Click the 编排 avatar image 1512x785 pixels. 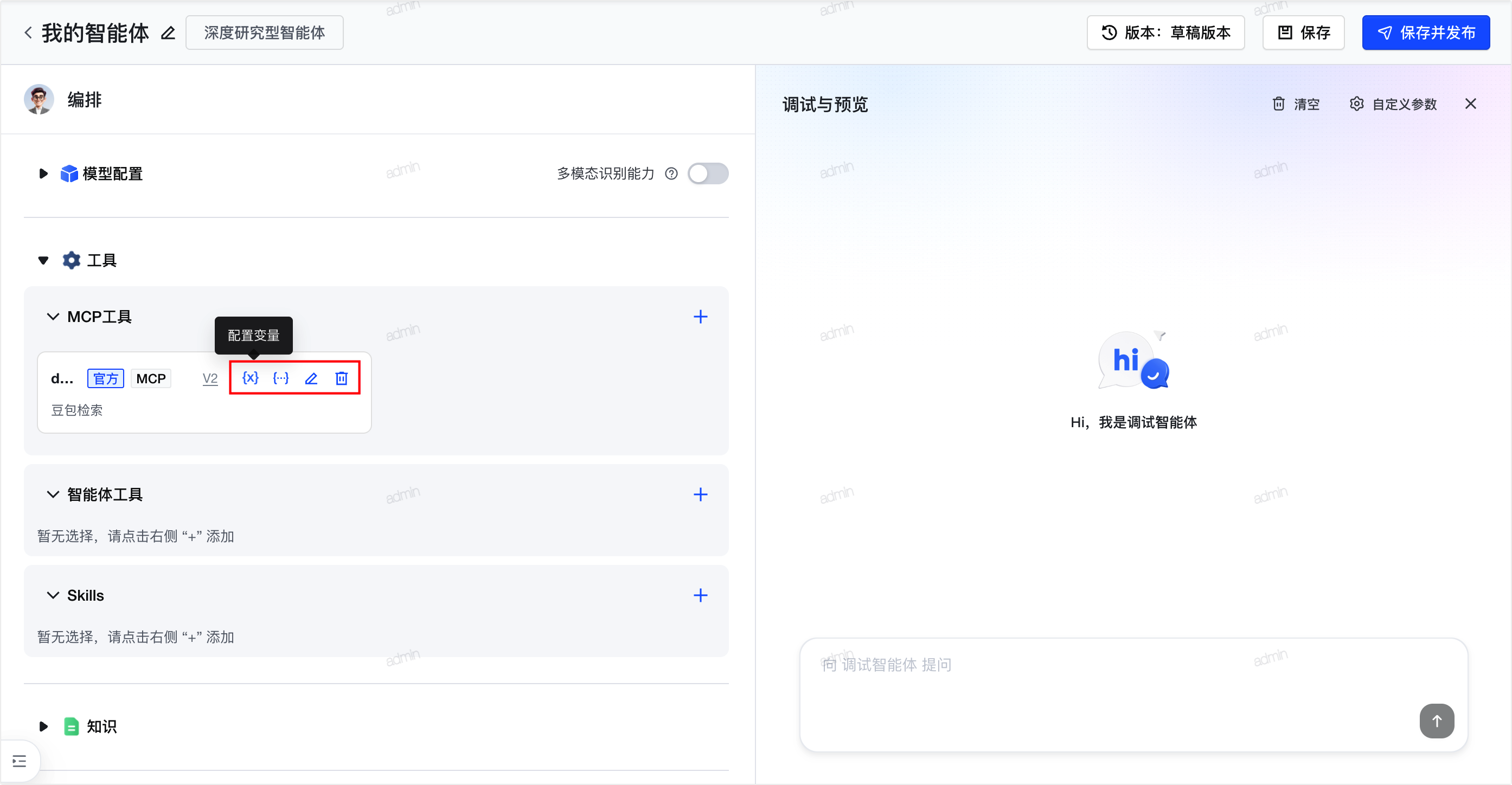[x=39, y=99]
